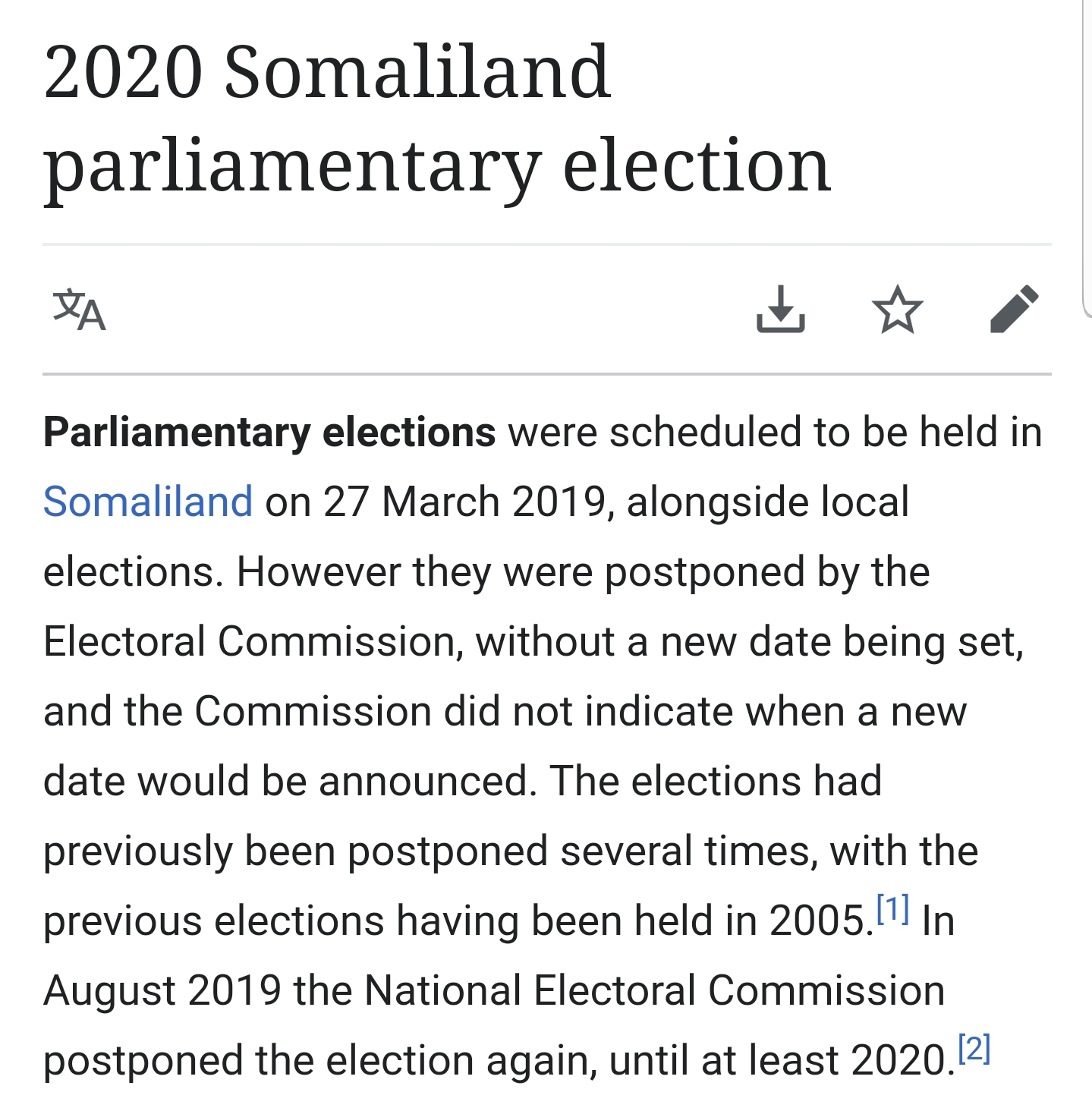
Task: Star this page to watchlist
Action: coord(897,310)
